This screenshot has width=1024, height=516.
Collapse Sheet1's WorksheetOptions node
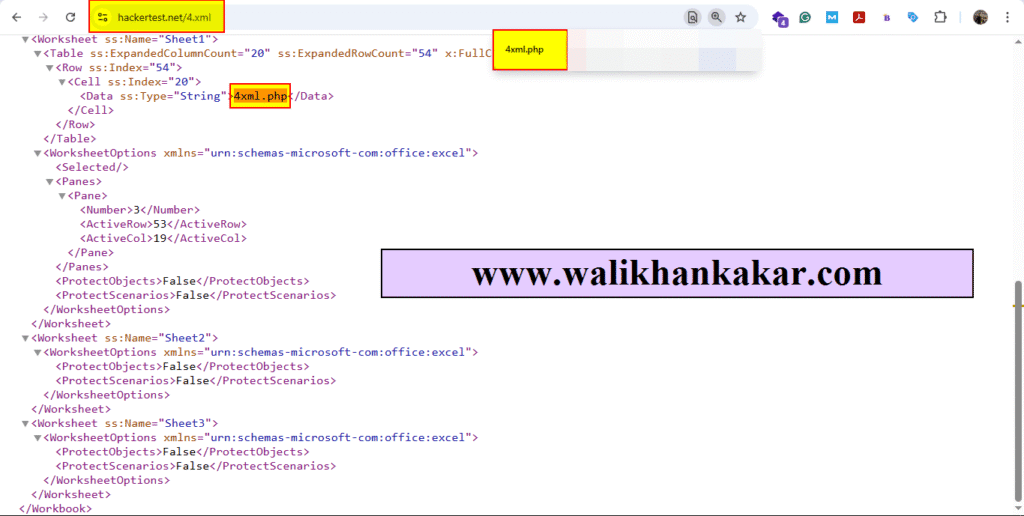38,153
